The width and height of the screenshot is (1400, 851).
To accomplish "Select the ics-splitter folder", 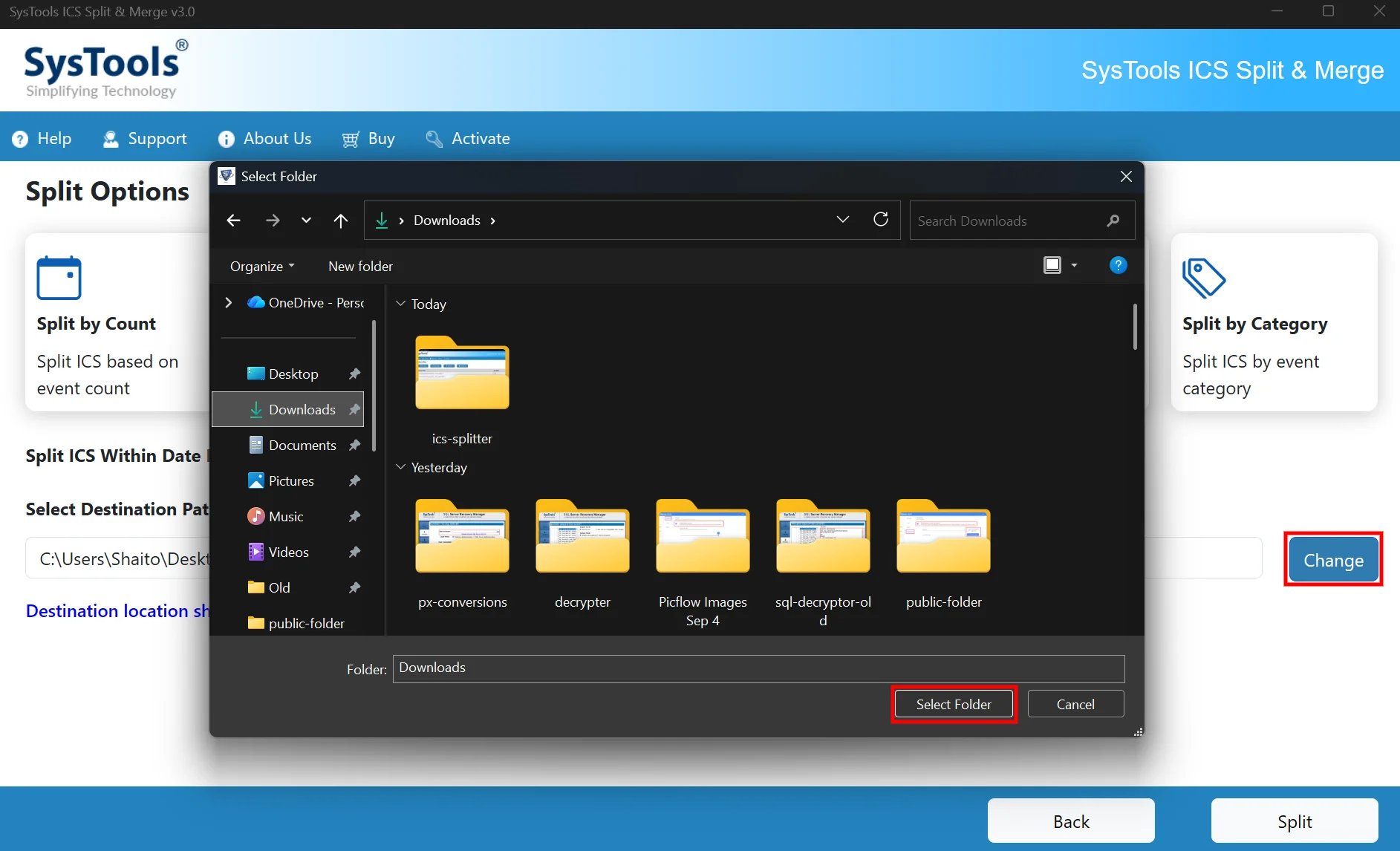I will [x=462, y=391].
